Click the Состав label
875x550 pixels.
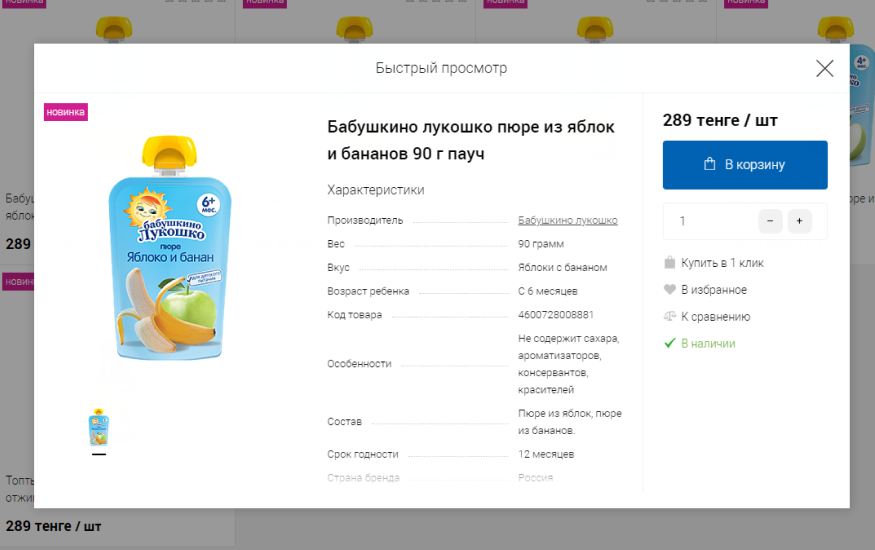pyautogui.click(x=344, y=422)
